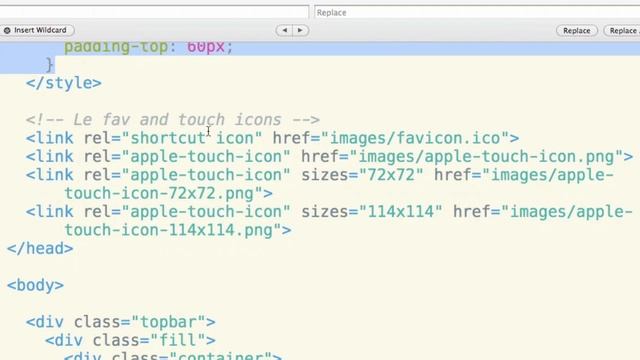Click the div class "fill" line
The image size is (640, 360).
pos(130,340)
